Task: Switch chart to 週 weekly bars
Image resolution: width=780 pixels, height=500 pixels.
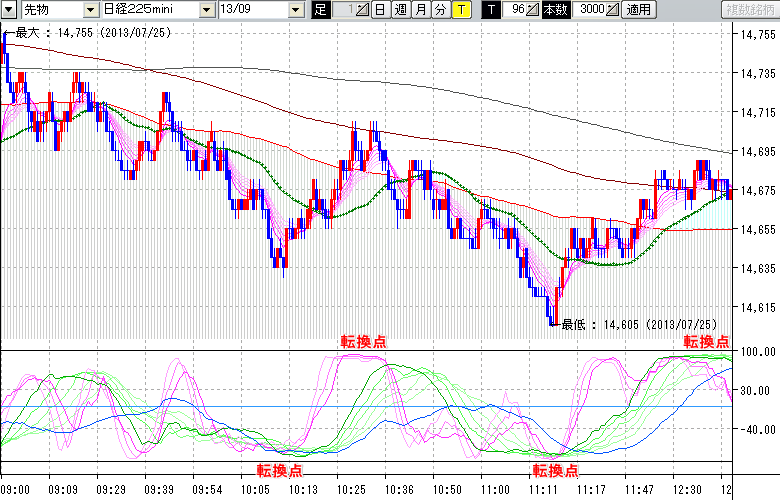Action: (x=400, y=10)
